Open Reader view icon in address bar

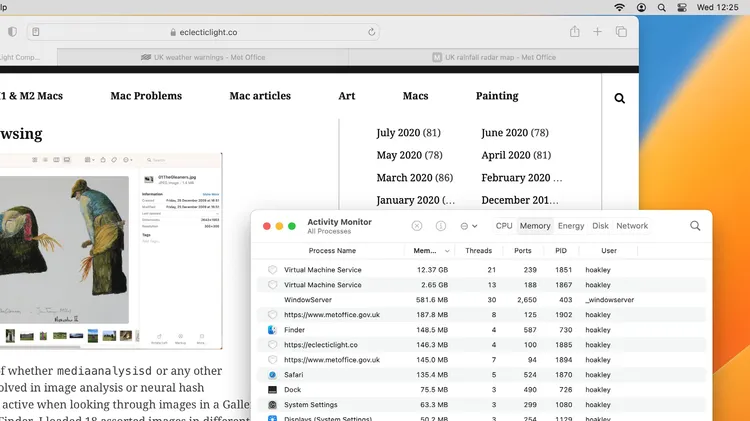pos(36,32)
